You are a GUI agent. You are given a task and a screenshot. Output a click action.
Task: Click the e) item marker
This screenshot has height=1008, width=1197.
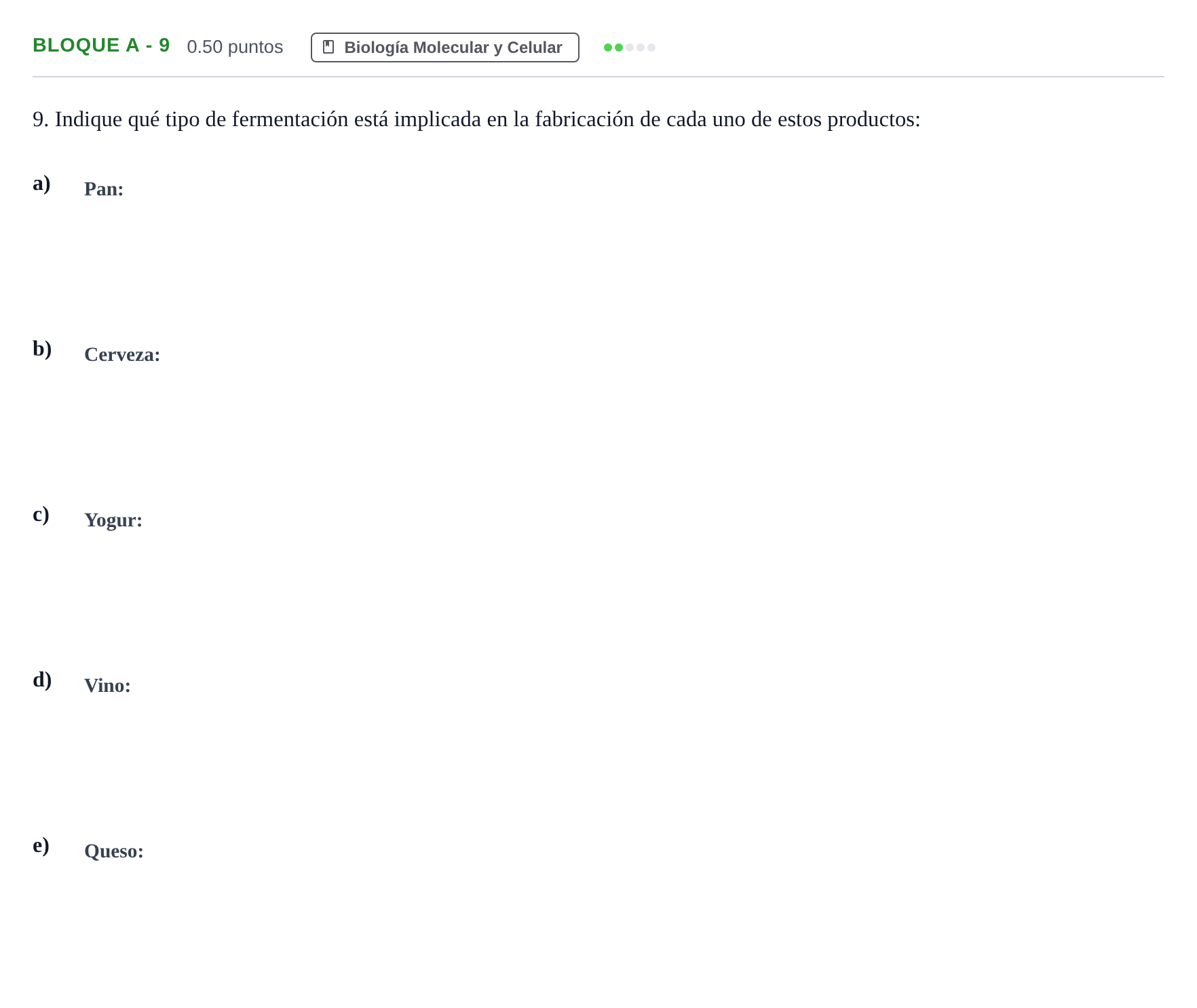pos(41,845)
